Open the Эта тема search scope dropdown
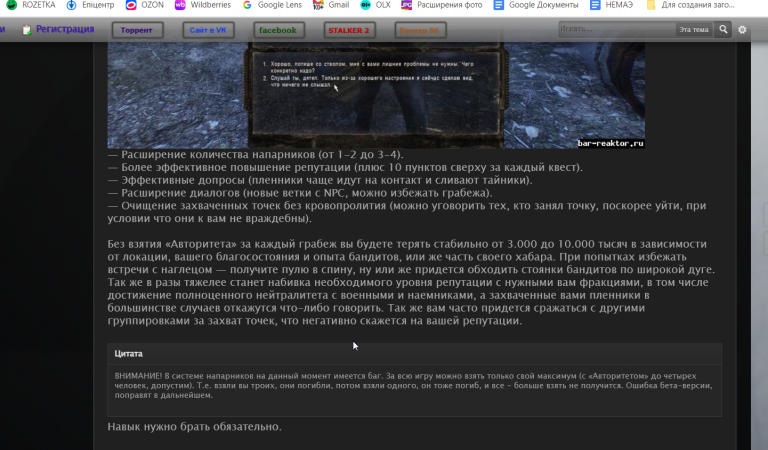768x450 pixels. [x=694, y=29]
